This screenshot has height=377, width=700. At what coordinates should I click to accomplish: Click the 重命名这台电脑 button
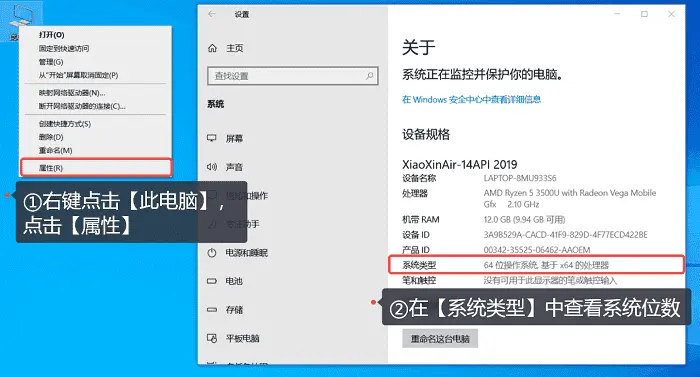coord(440,339)
